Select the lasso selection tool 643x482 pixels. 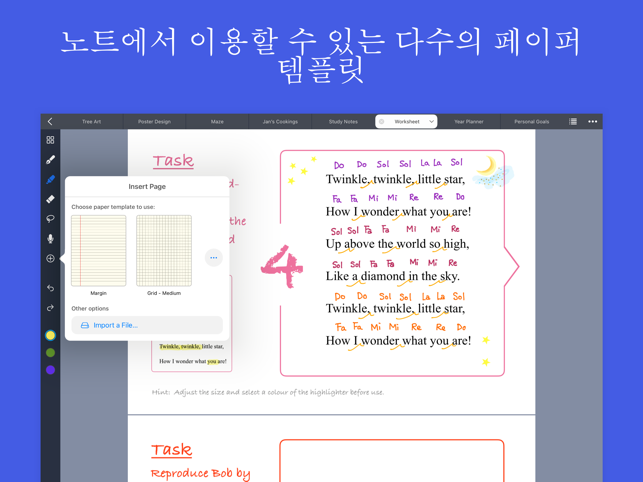coord(50,219)
